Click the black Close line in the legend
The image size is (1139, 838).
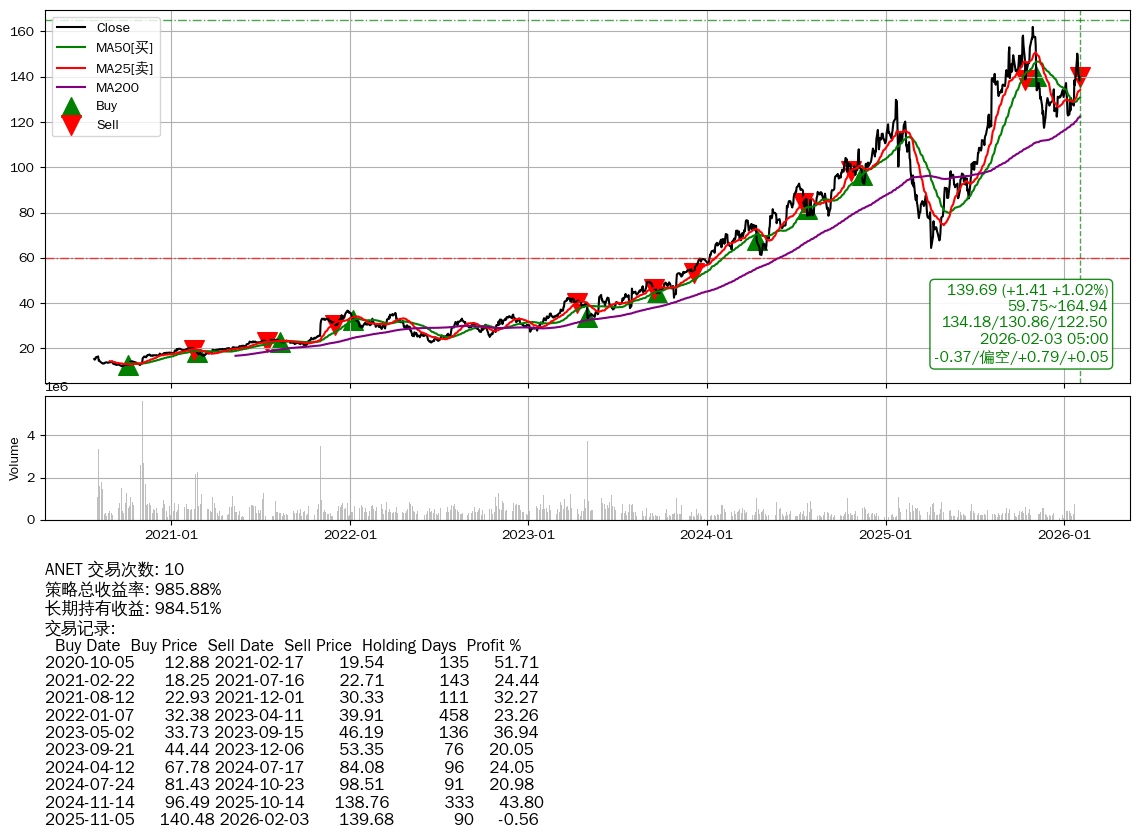coord(72,28)
